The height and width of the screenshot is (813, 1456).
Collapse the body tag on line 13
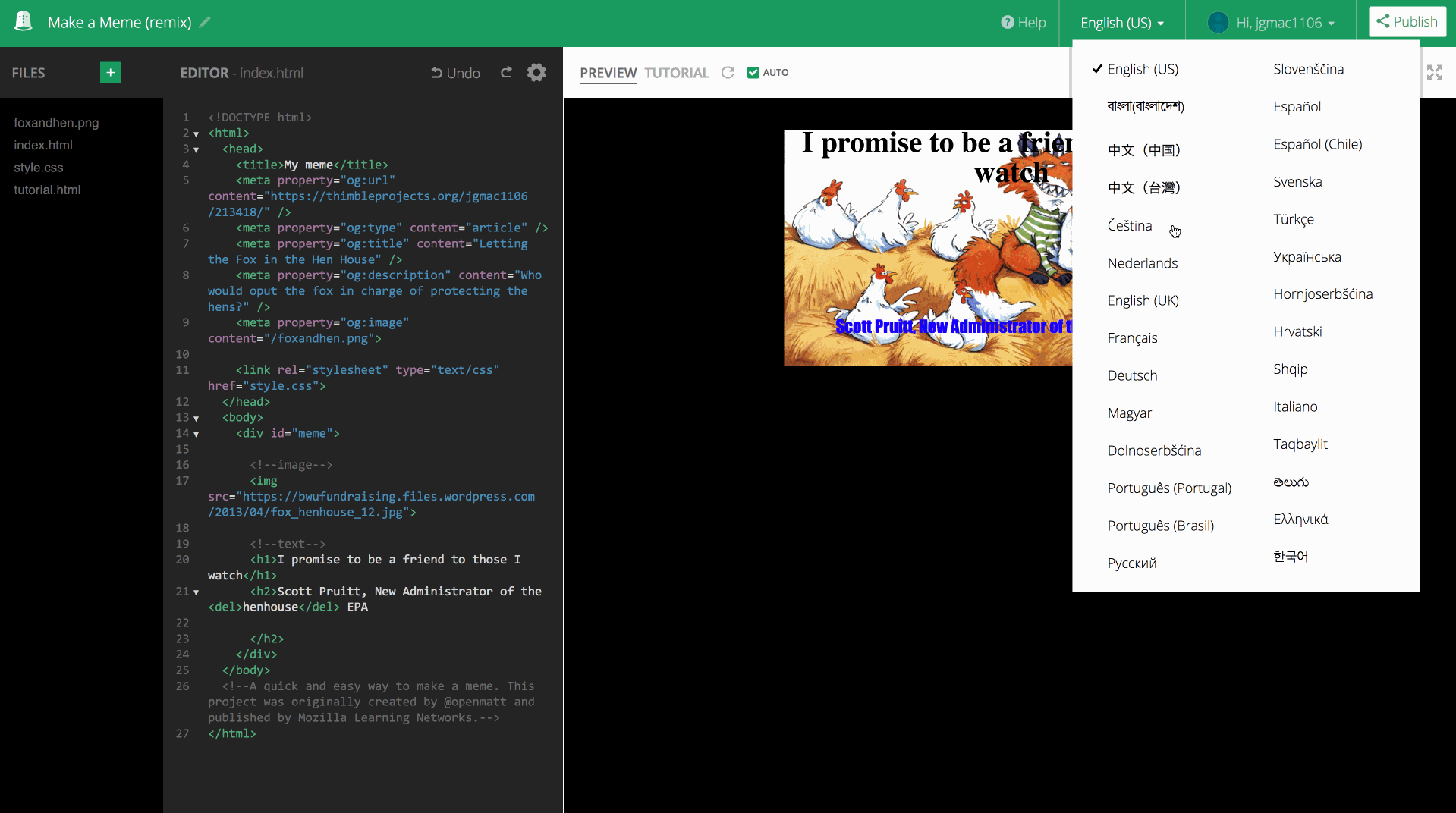pyautogui.click(x=196, y=419)
